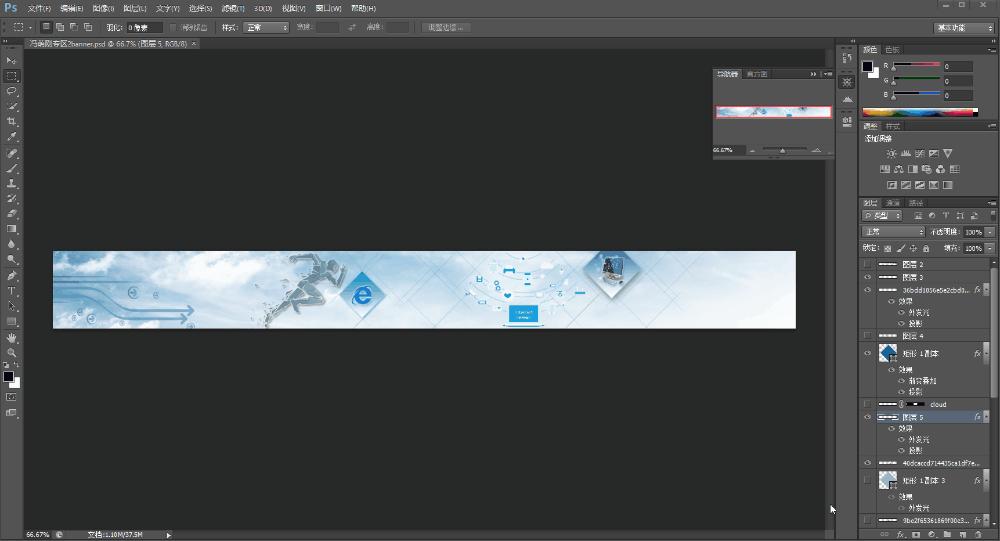Show the hidden cloud layer
This screenshot has width=1000, height=541.
point(867,404)
